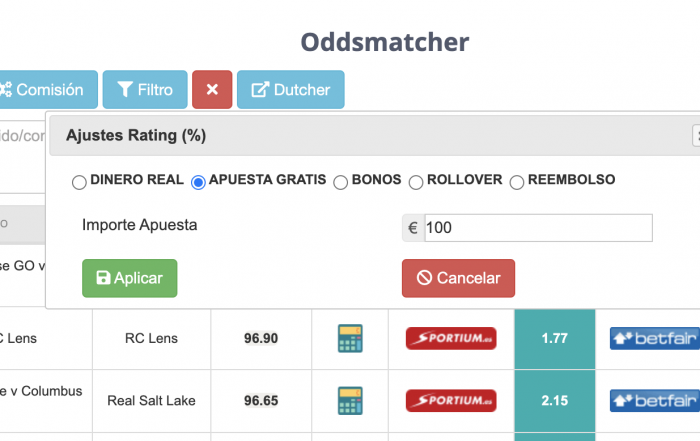Select the BONOS radio option
The width and height of the screenshot is (700, 441).
pyautogui.click(x=340, y=182)
